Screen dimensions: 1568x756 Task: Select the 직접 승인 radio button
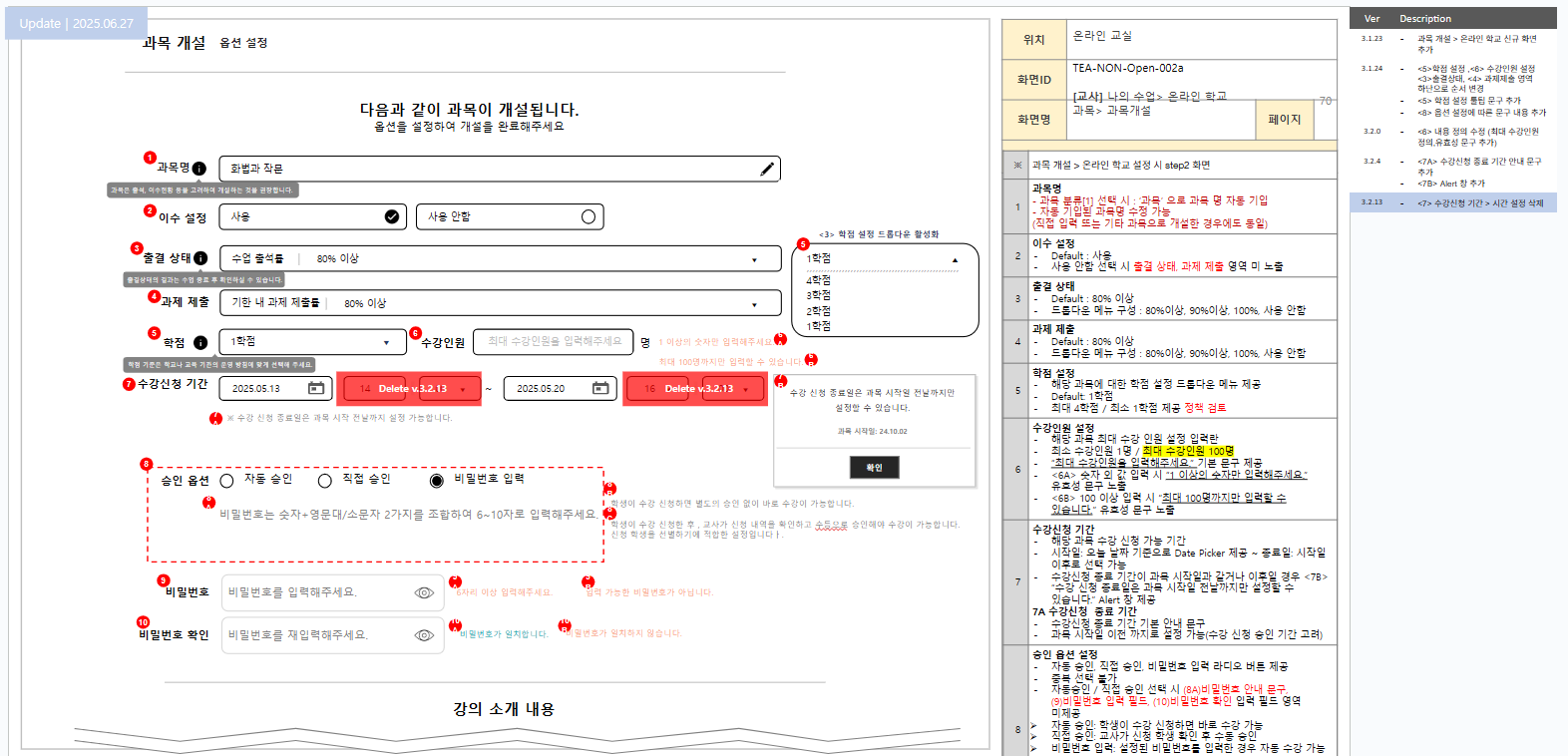pyautogui.click(x=325, y=481)
